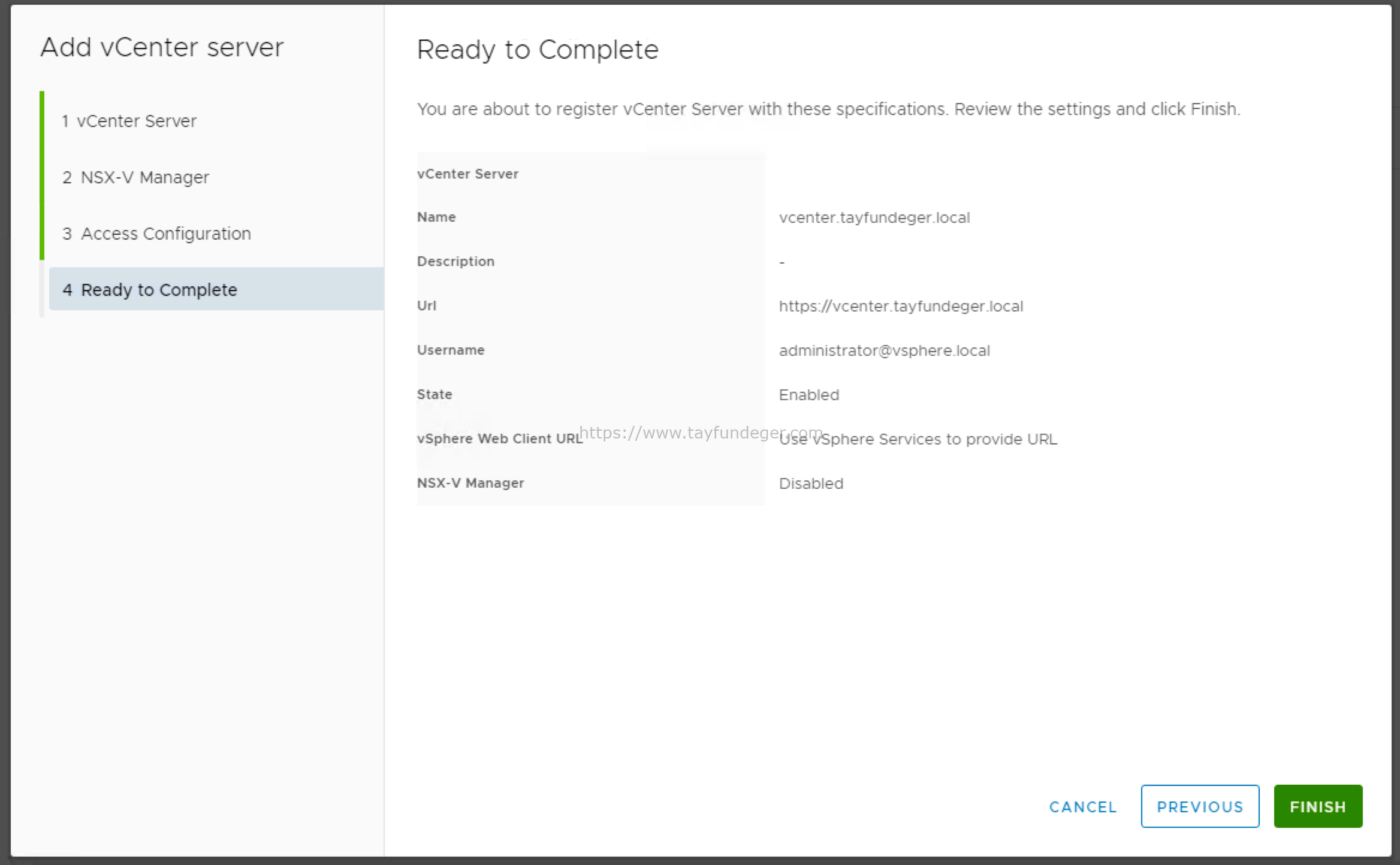This screenshot has height=865, width=1400.
Task: Click the State row label
Action: coord(435,394)
